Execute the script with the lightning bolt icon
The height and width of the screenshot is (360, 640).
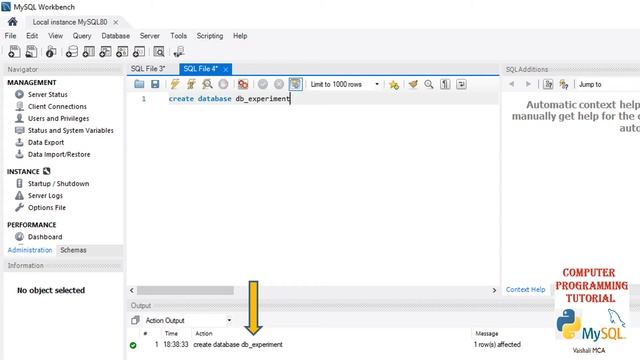(175, 84)
